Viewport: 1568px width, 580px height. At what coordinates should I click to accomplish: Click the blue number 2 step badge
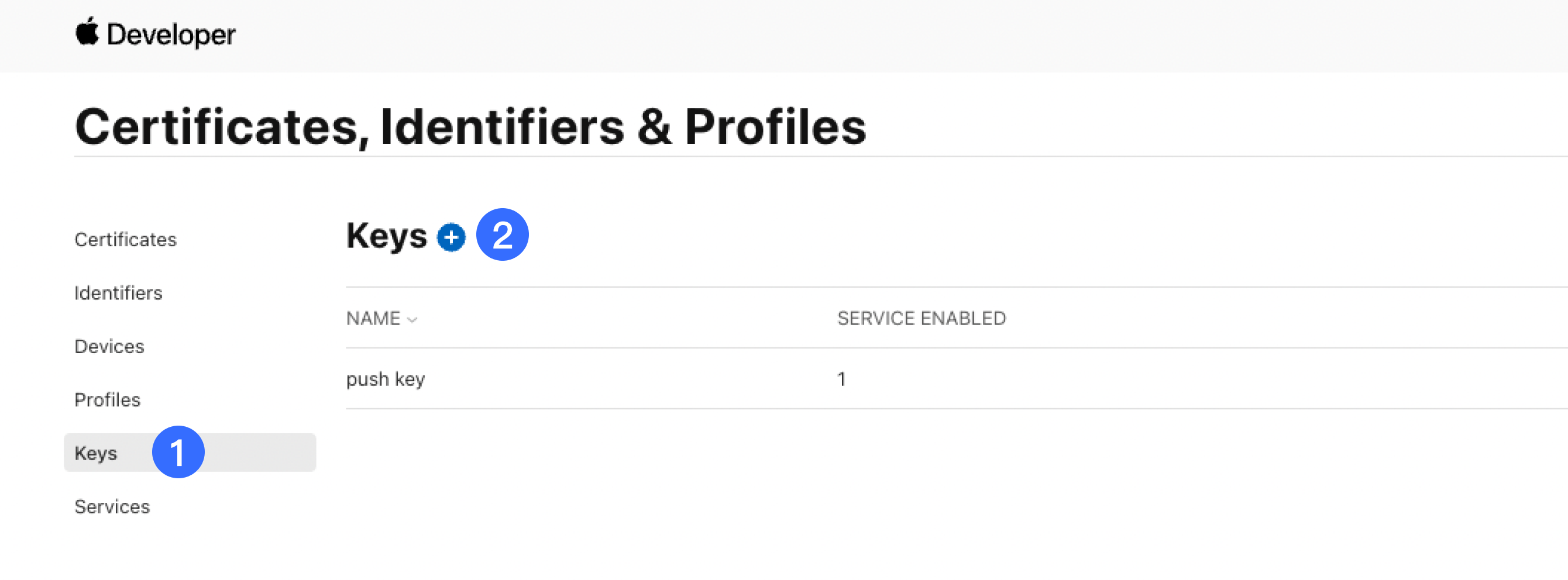coord(502,234)
